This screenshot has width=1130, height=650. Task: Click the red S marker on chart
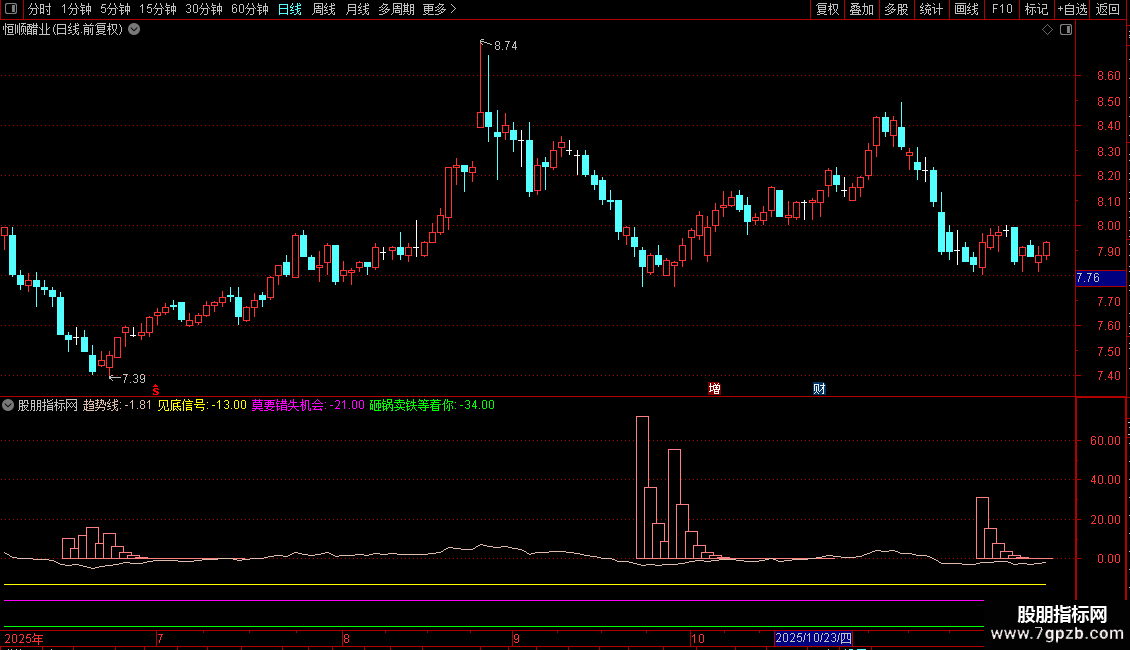point(156,390)
